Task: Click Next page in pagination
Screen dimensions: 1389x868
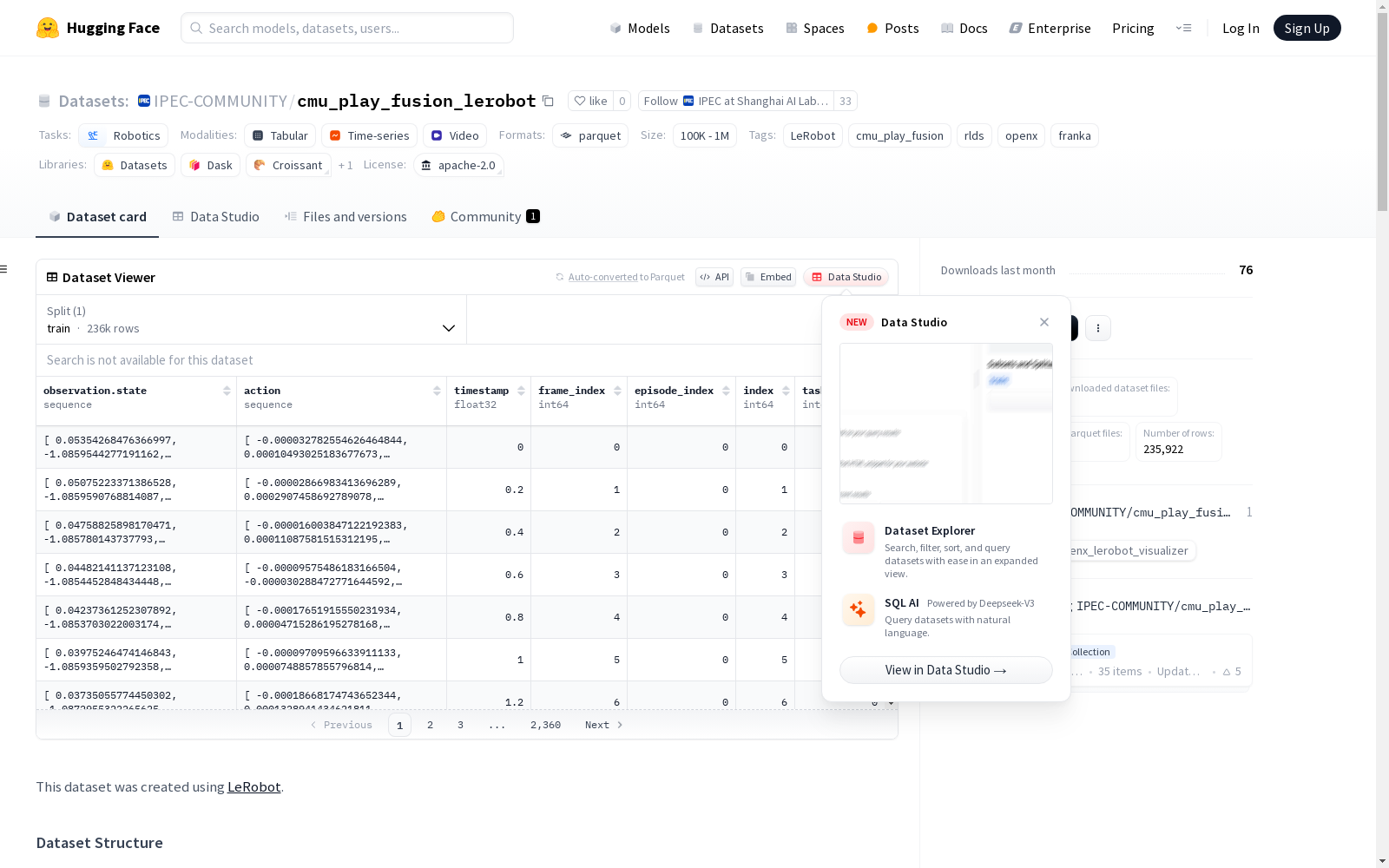Action: (603, 725)
